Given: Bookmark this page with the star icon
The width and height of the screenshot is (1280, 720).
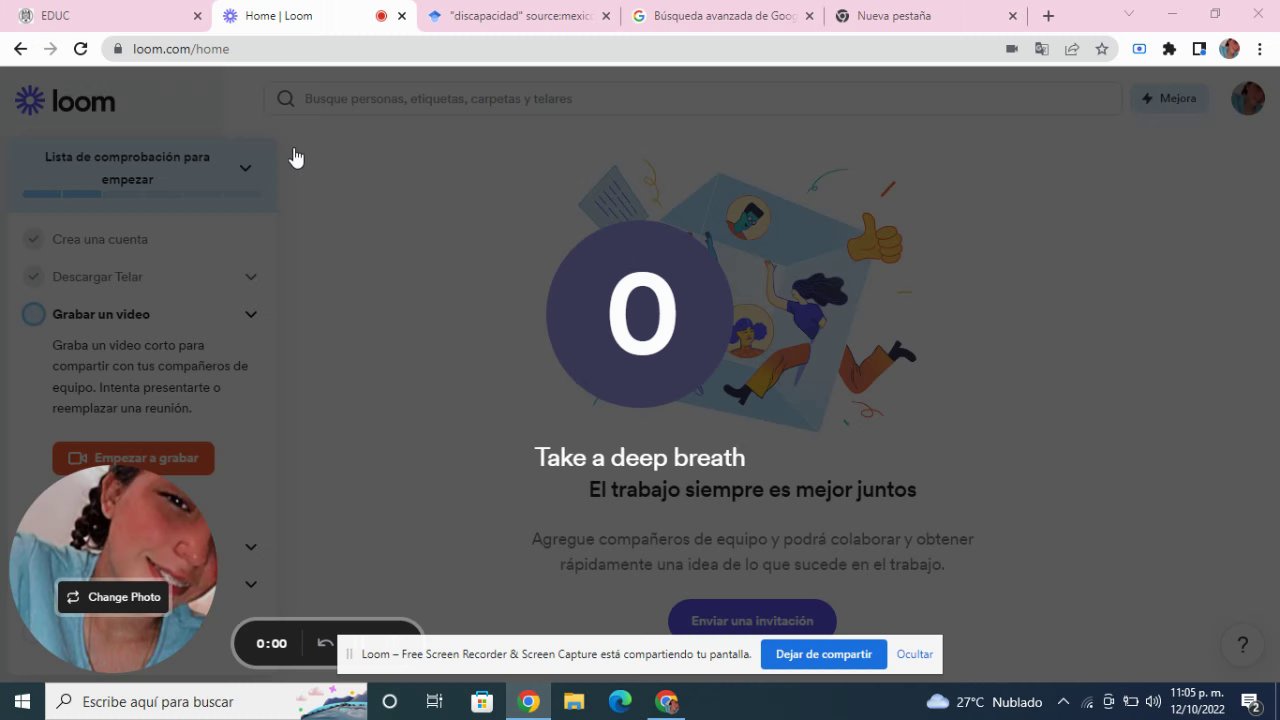Looking at the screenshot, I should click(1102, 48).
